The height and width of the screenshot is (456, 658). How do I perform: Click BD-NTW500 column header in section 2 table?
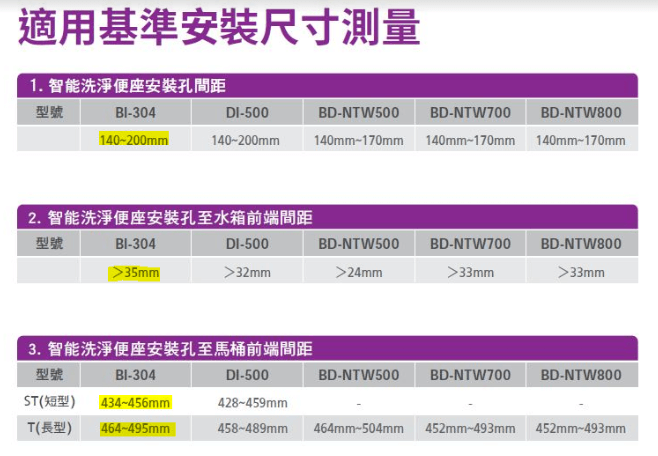click(x=359, y=244)
